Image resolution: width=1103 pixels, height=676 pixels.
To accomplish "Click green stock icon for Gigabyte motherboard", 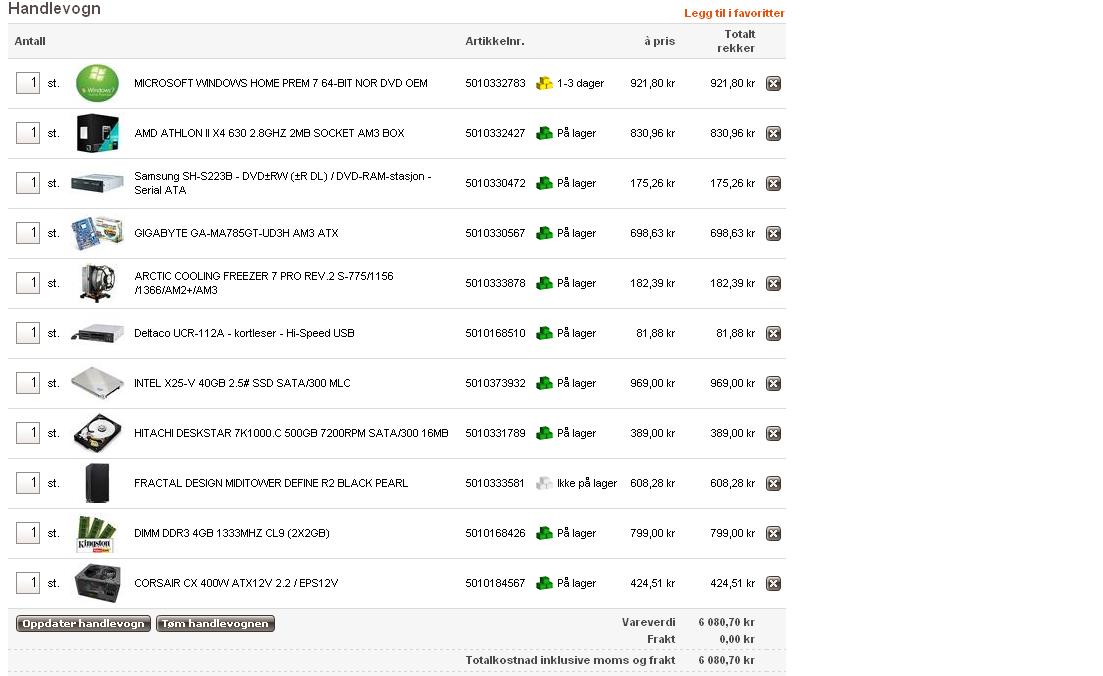I will [544, 233].
